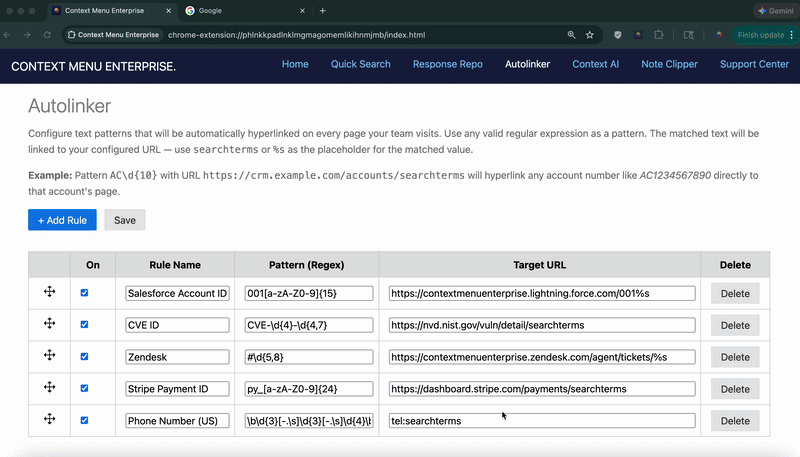Edit the dashboard.stripe.com target URL field
This screenshot has width=800, height=457.
click(x=542, y=389)
